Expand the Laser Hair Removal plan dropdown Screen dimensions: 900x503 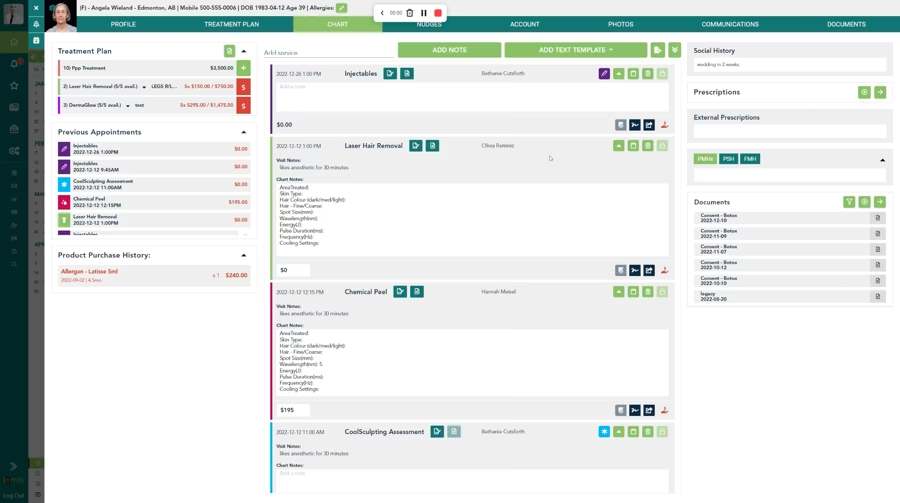pyautogui.click(x=144, y=87)
